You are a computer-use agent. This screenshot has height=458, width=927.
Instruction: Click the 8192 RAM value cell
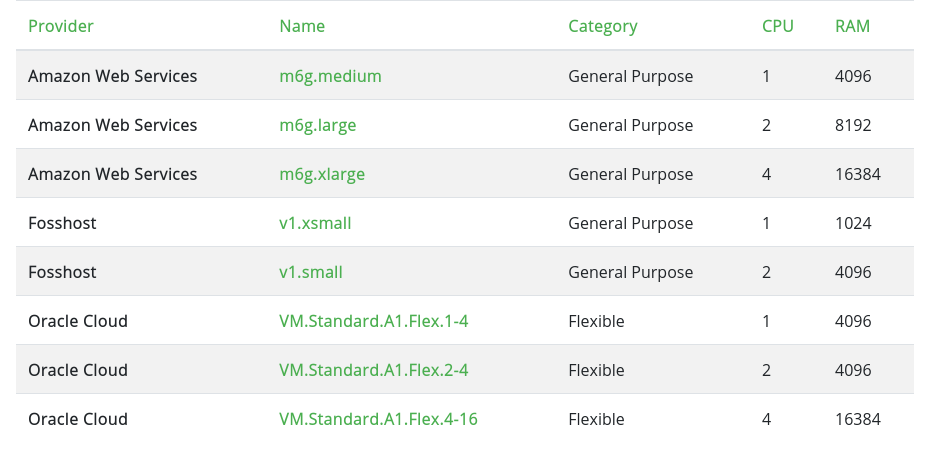pyautogui.click(x=853, y=125)
